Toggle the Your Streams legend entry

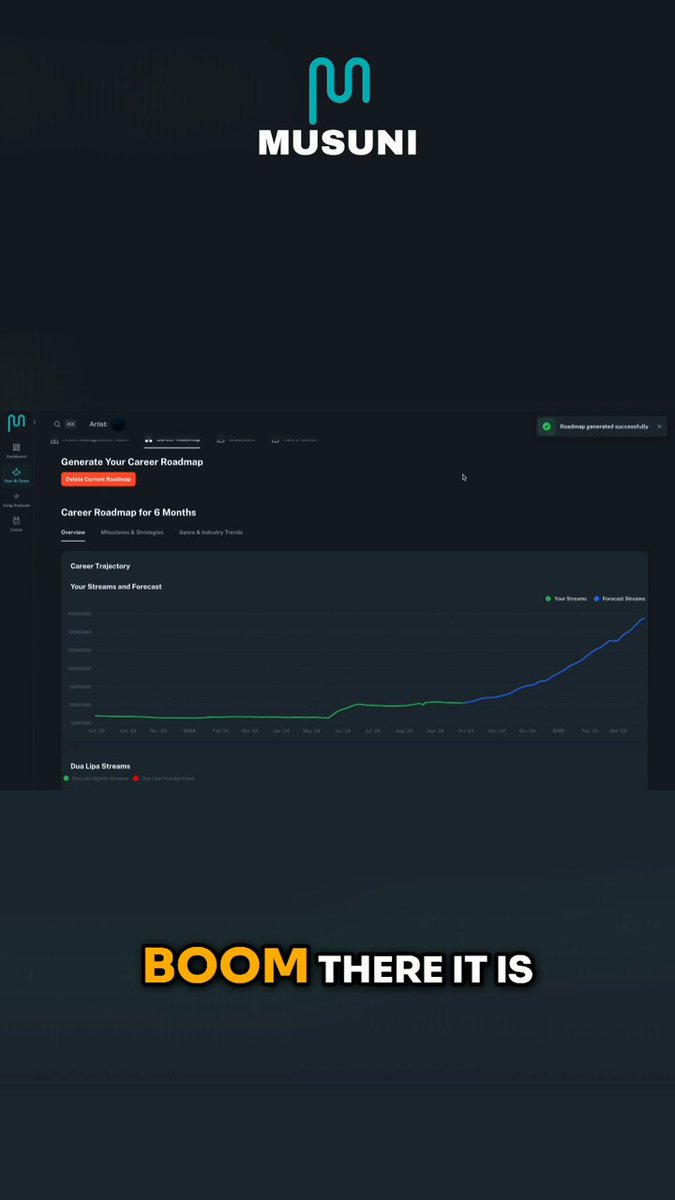[x=566, y=598]
